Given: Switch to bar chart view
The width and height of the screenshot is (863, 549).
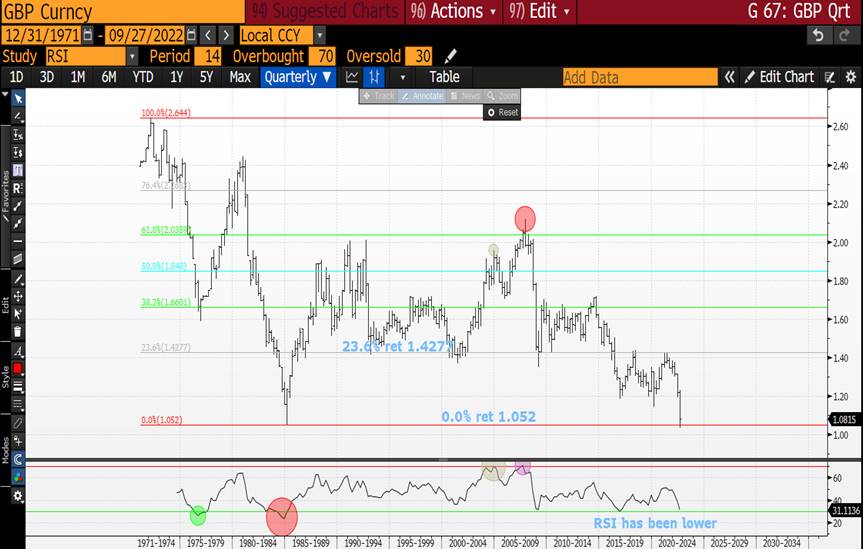Looking at the screenshot, I should (374, 77).
